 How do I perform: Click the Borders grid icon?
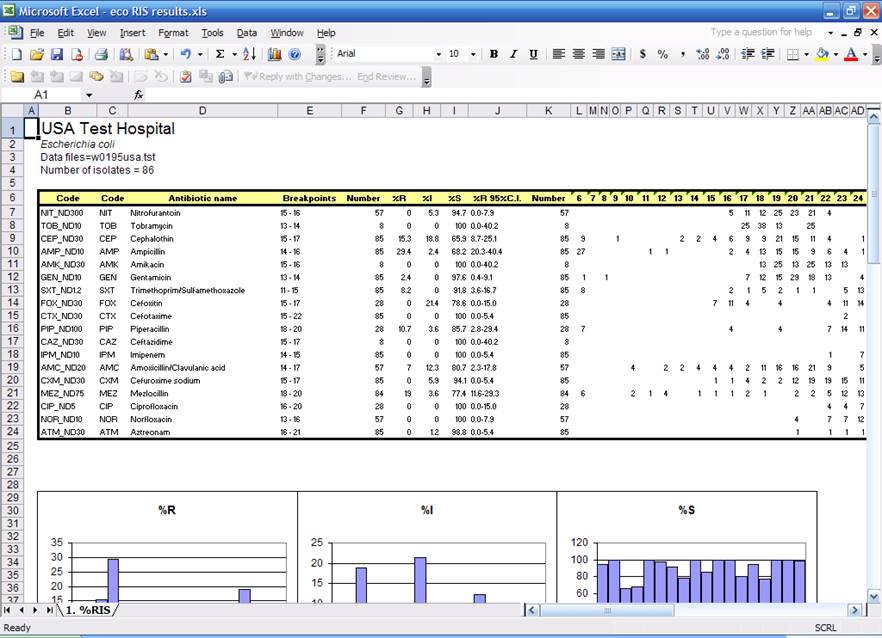[x=793, y=54]
